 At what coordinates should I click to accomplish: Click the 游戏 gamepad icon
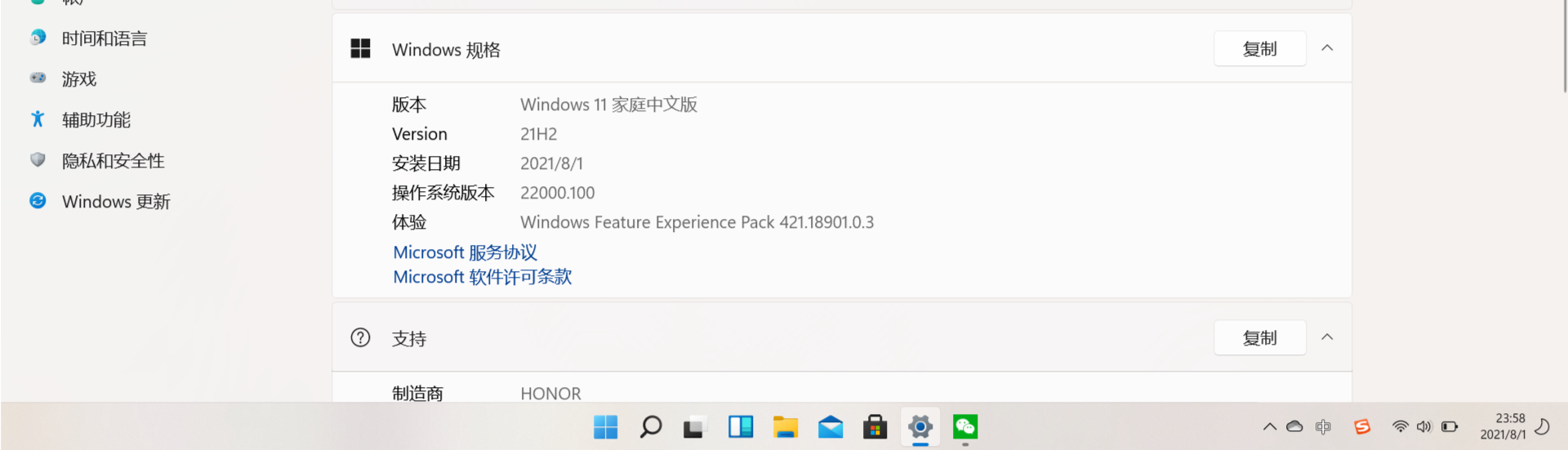38,78
